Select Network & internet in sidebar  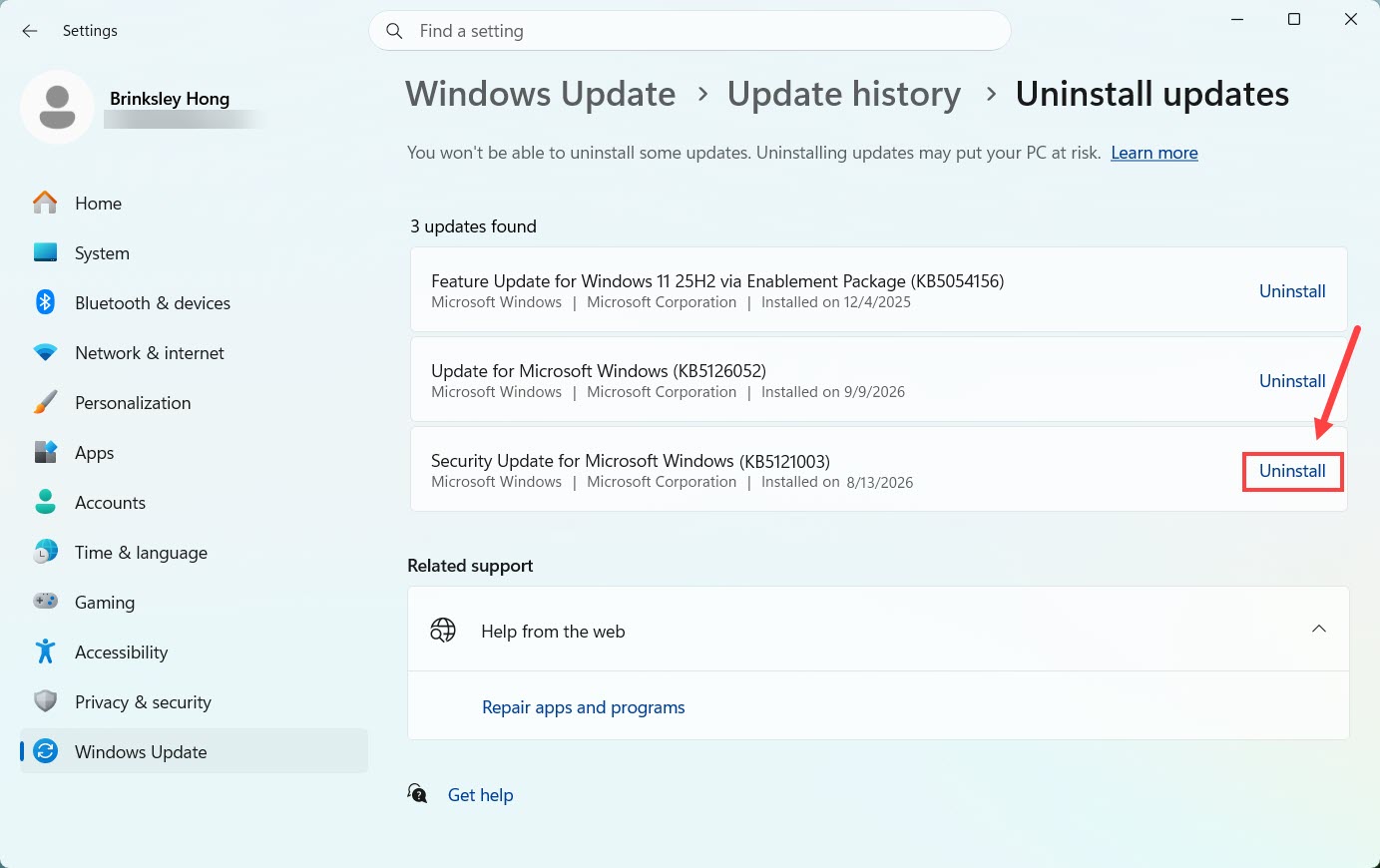(194, 352)
